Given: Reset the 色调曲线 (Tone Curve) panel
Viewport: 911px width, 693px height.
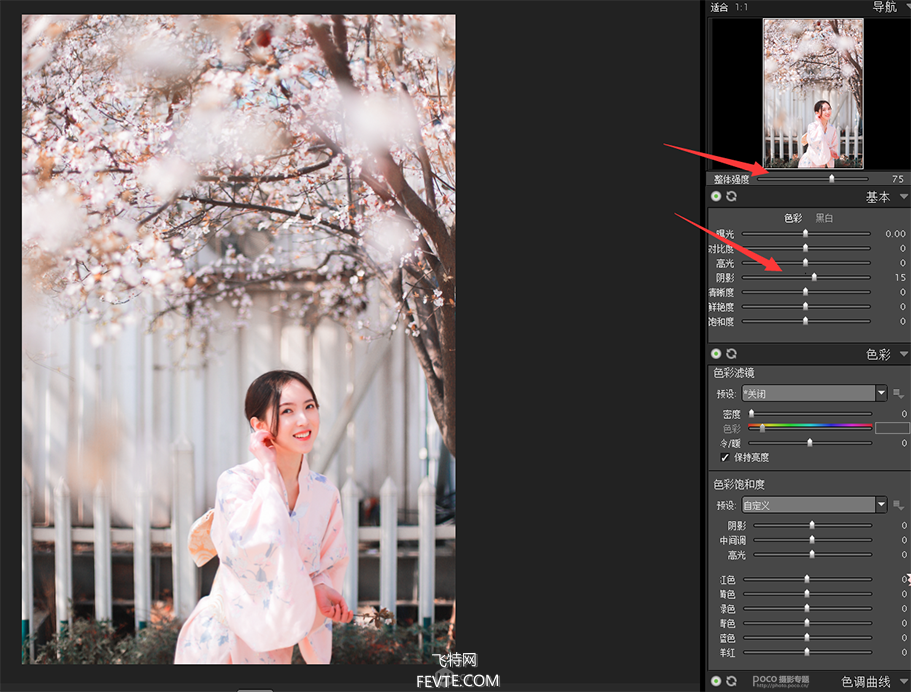Looking at the screenshot, I should [731, 681].
